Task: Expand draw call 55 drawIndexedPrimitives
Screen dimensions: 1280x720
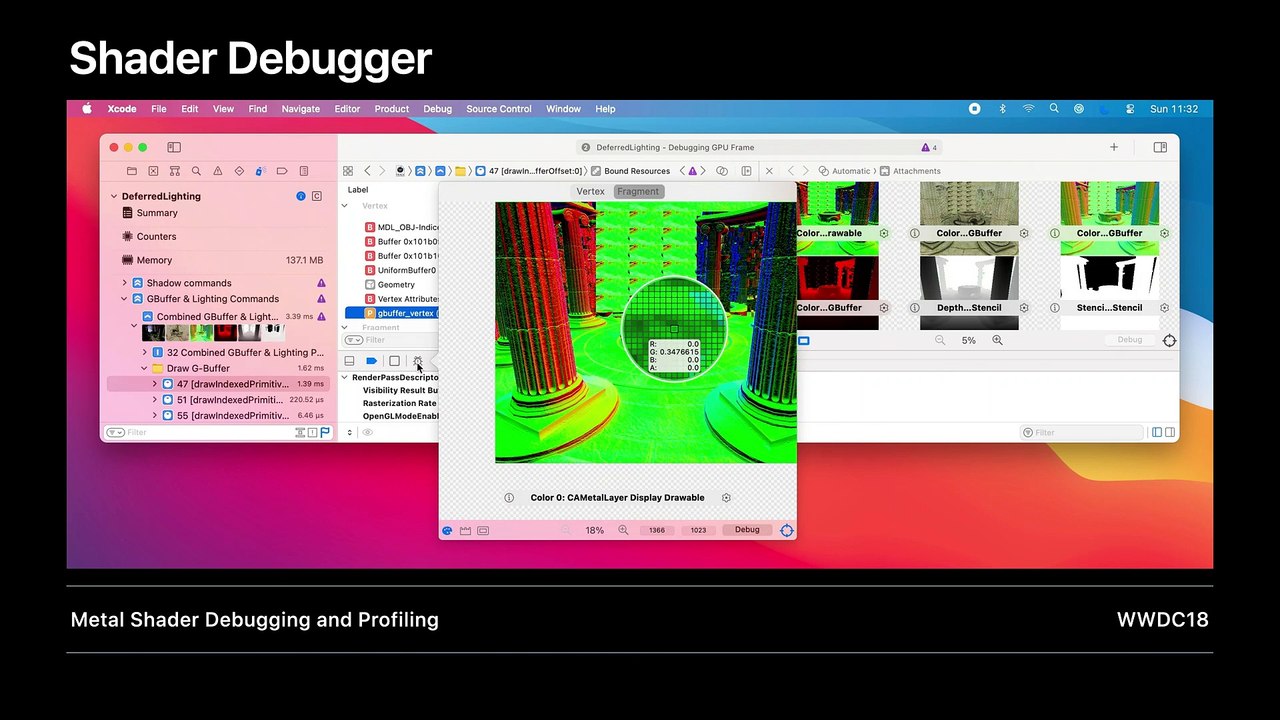Action: 154,416
